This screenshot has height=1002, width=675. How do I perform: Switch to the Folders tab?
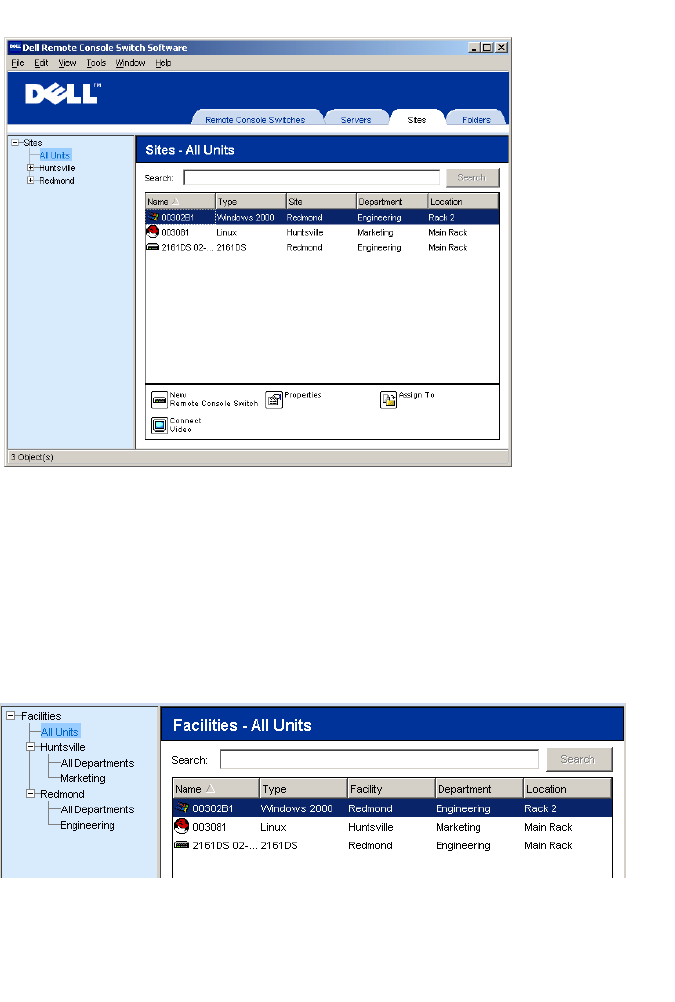point(476,119)
